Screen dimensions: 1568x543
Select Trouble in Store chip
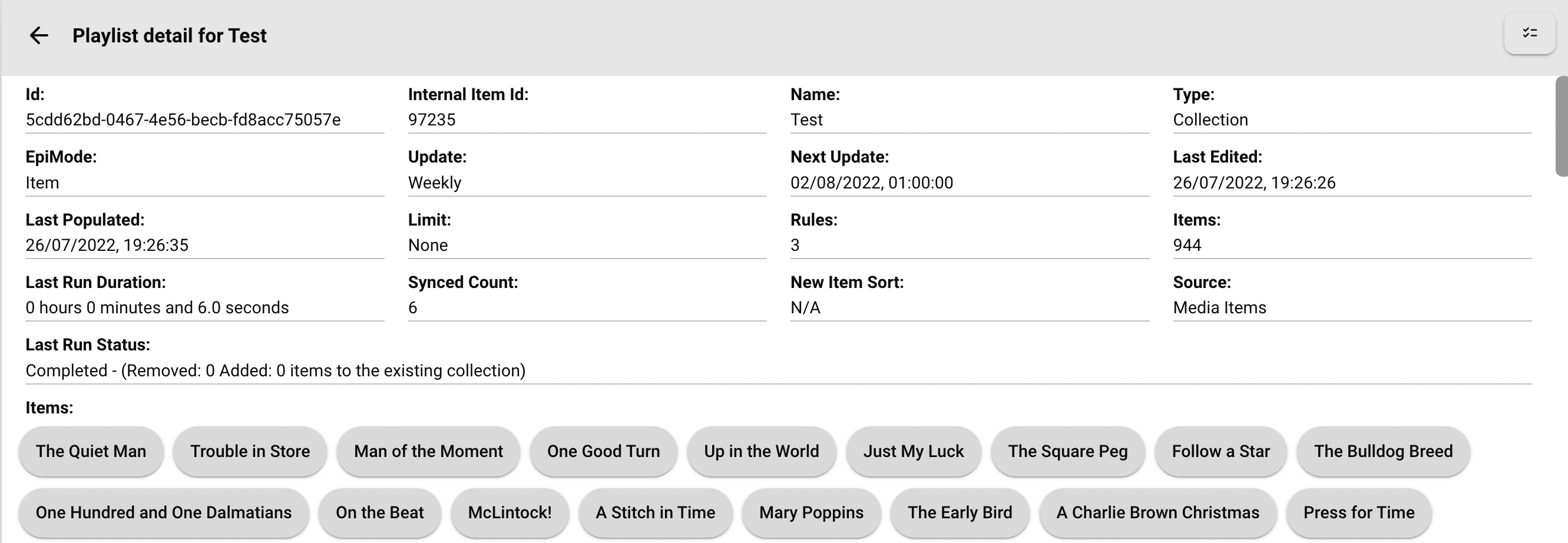[x=250, y=451]
